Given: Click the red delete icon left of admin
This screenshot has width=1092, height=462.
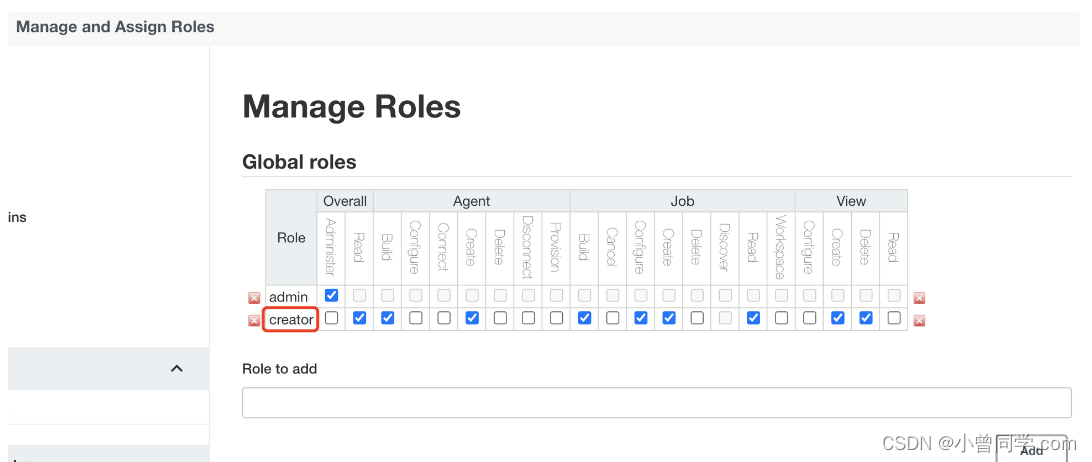Looking at the screenshot, I should click(254, 298).
